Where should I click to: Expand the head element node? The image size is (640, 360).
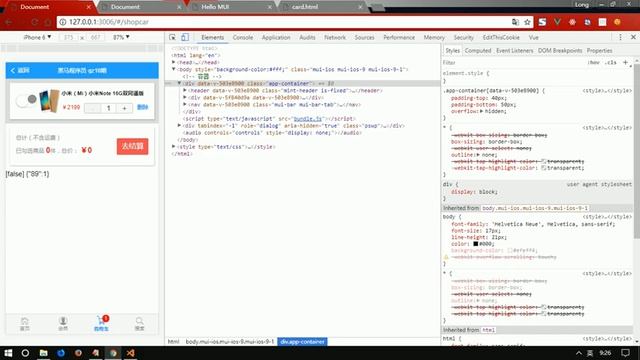click(174, 62)
